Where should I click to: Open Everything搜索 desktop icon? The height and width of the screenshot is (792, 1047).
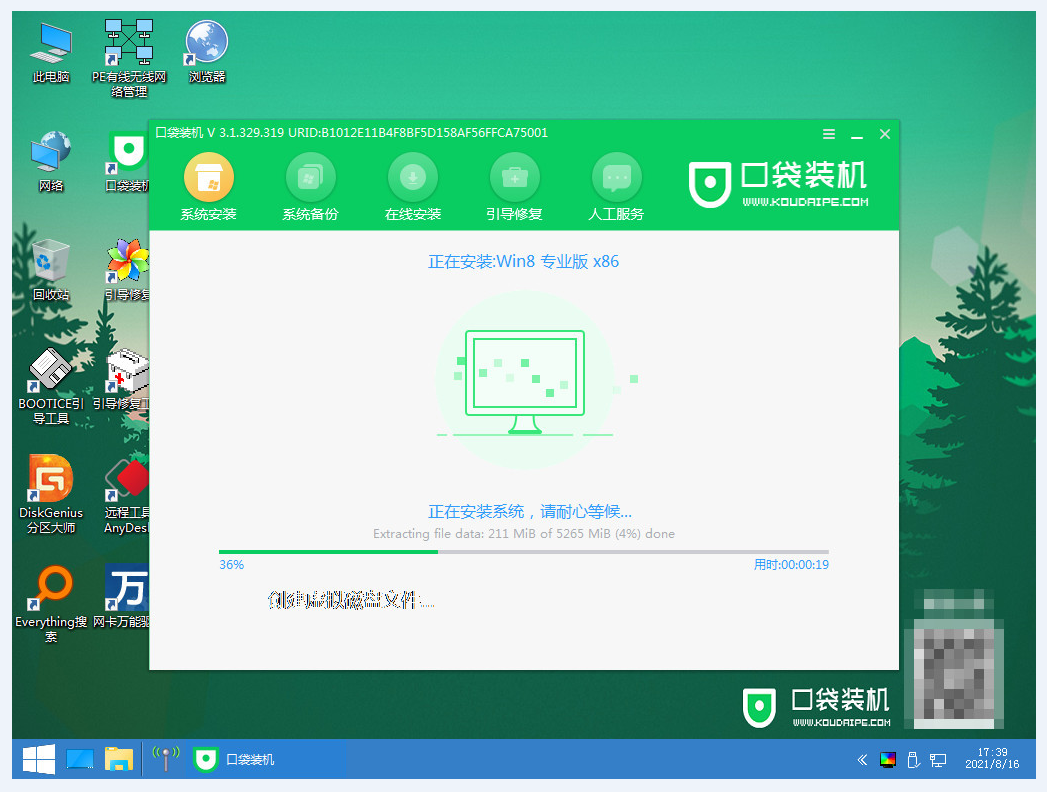coord(51,604)
